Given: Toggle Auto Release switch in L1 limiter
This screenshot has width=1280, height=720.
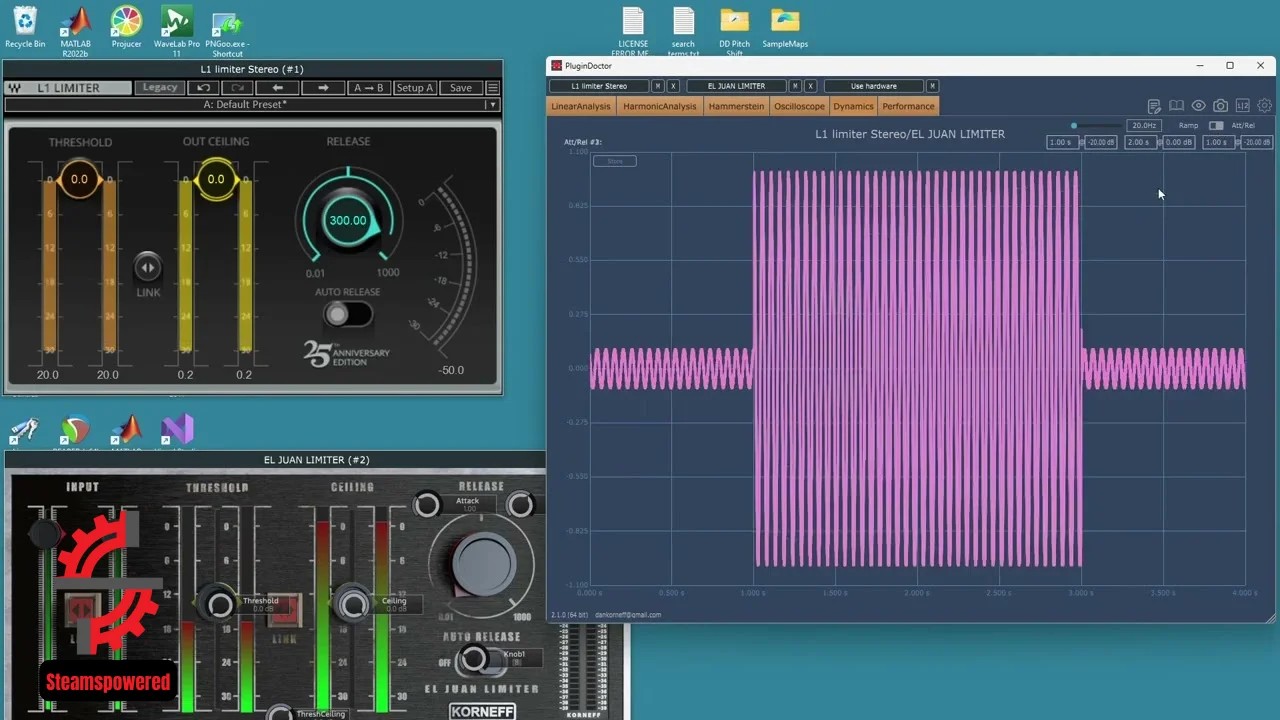Looking at the screenshot, I should (x=346, y=315).
